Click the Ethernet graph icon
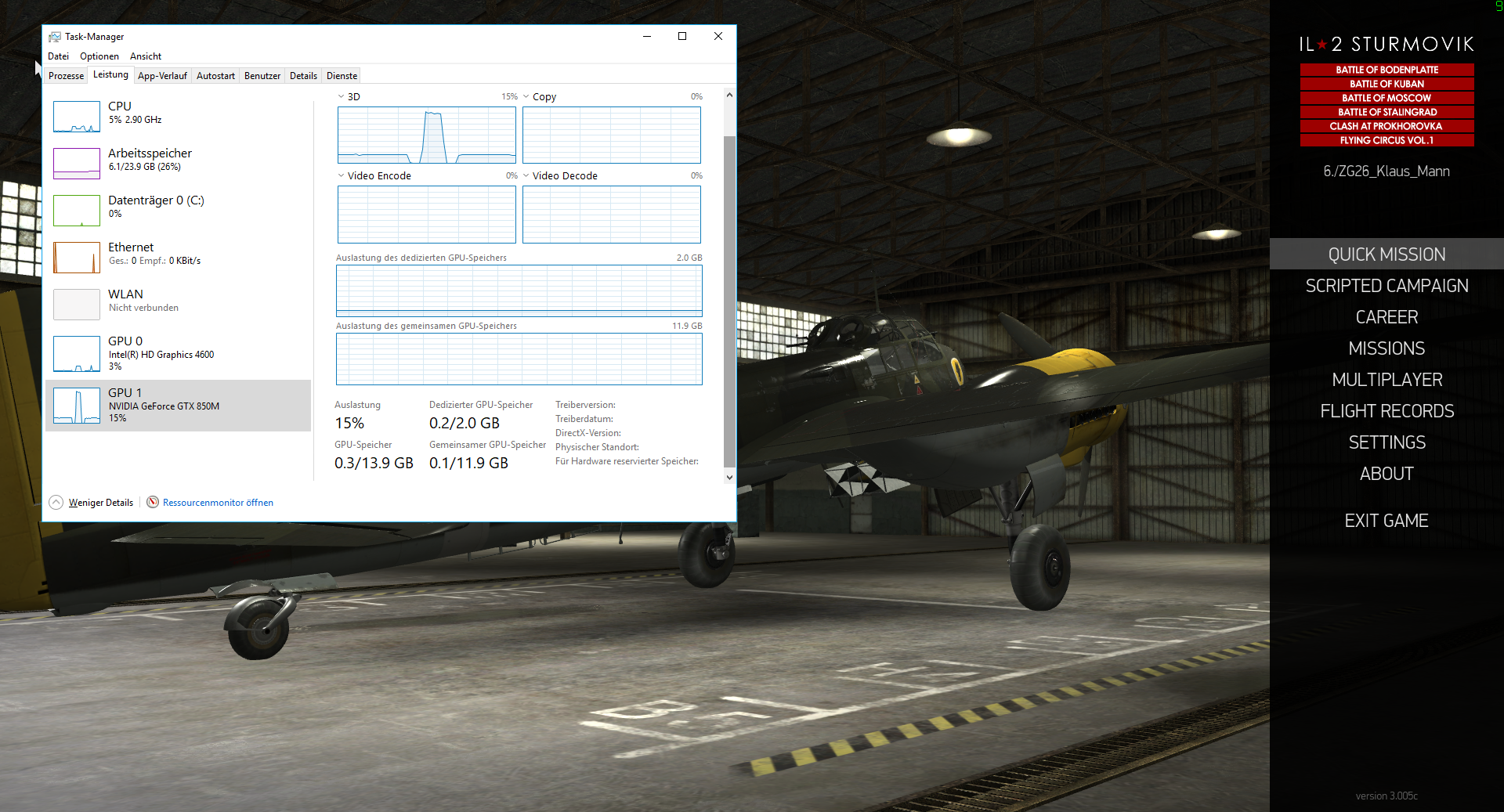Viewport: 1504px width, 812px height. coord(76,258)
